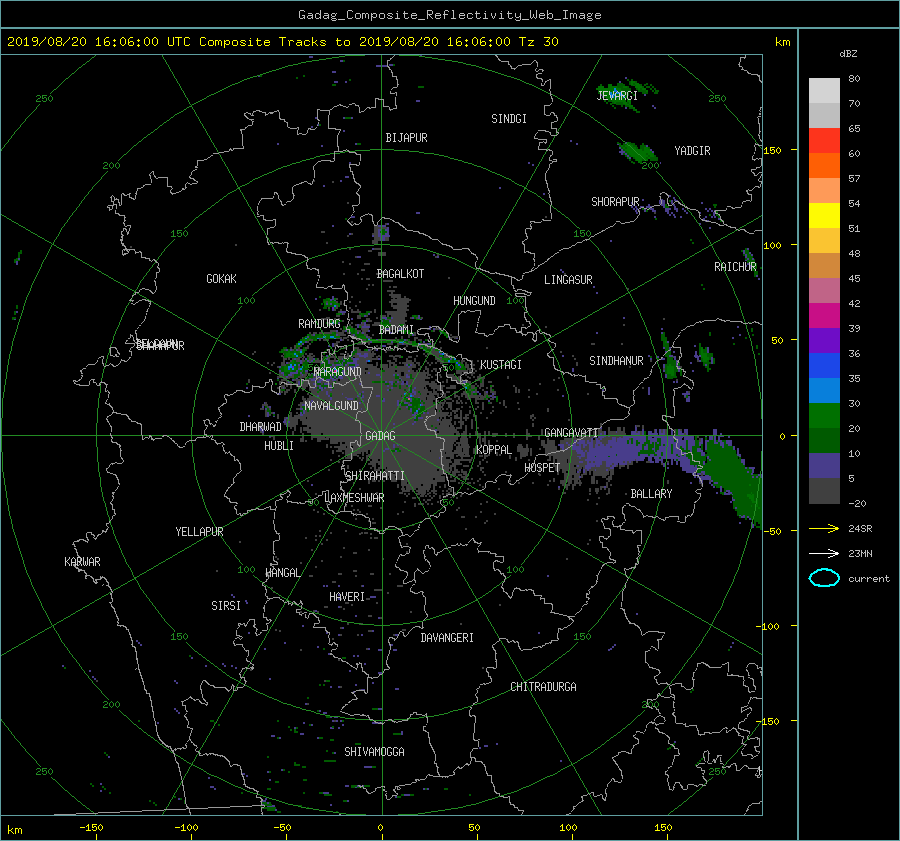Click the DAVANGERI city label
Viewport: 900px width, 841px height.
447,638
